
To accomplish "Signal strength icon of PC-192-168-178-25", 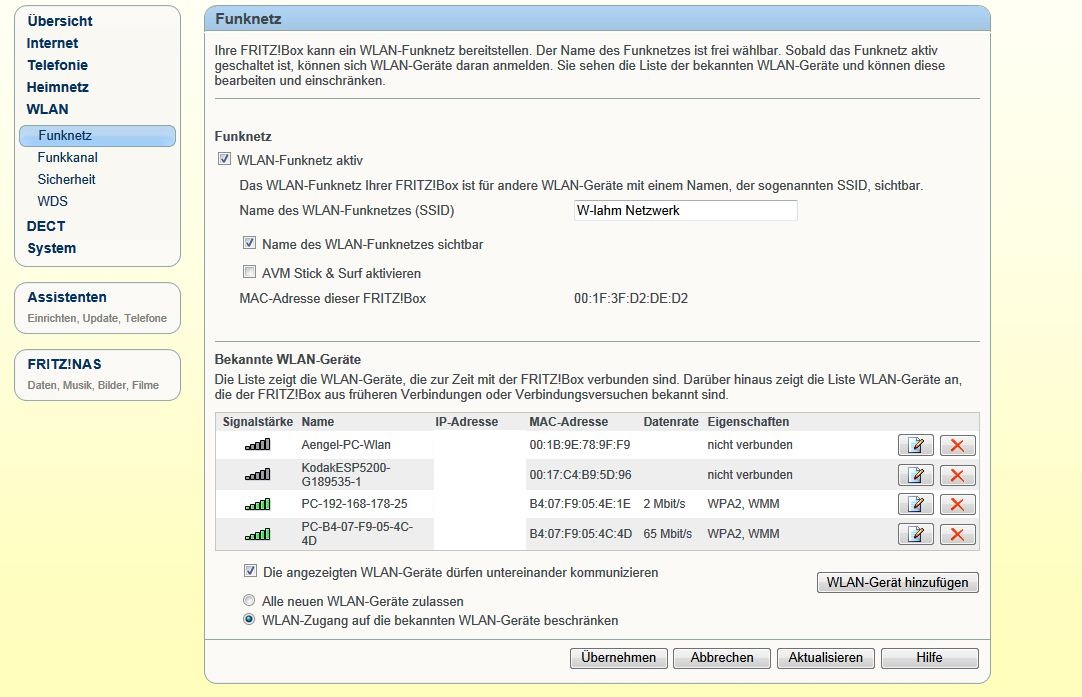I will [257, 504].
